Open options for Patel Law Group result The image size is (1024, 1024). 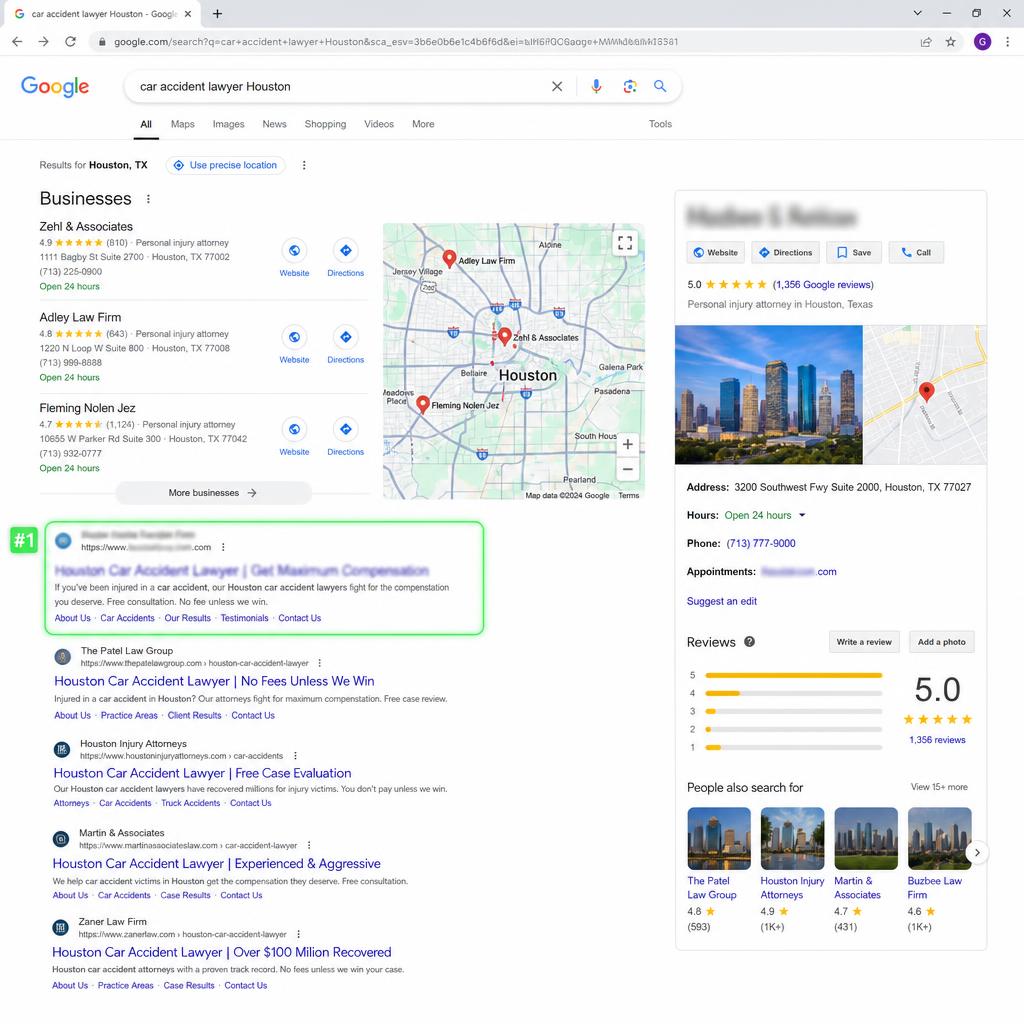319,663
